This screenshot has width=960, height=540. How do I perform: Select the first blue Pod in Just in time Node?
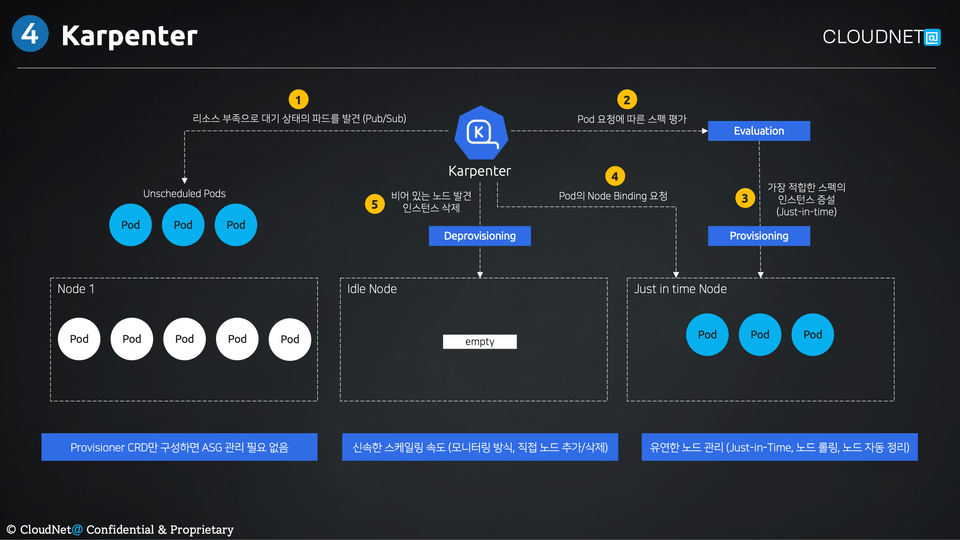pos(707,334)
